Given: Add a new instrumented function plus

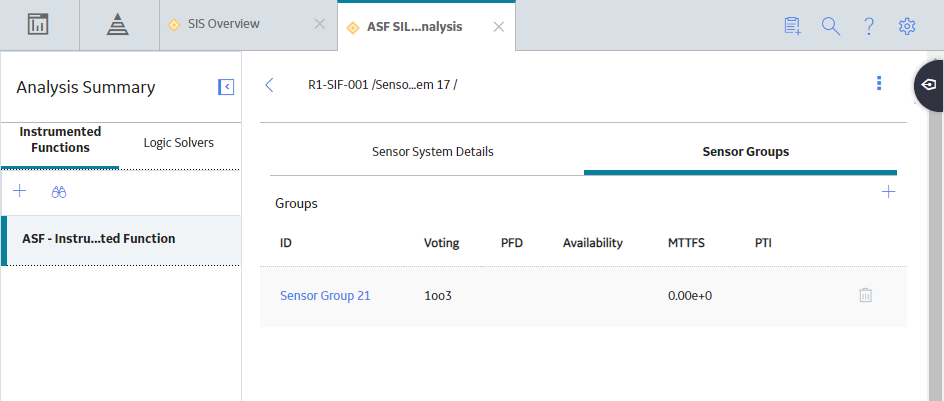Looking at the screenshot, I should tap(20, 191).
